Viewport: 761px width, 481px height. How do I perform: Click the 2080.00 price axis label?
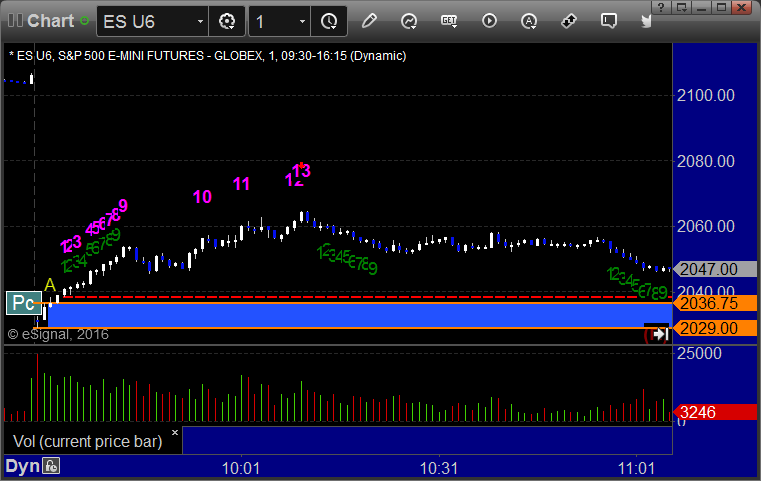(706, 161)
